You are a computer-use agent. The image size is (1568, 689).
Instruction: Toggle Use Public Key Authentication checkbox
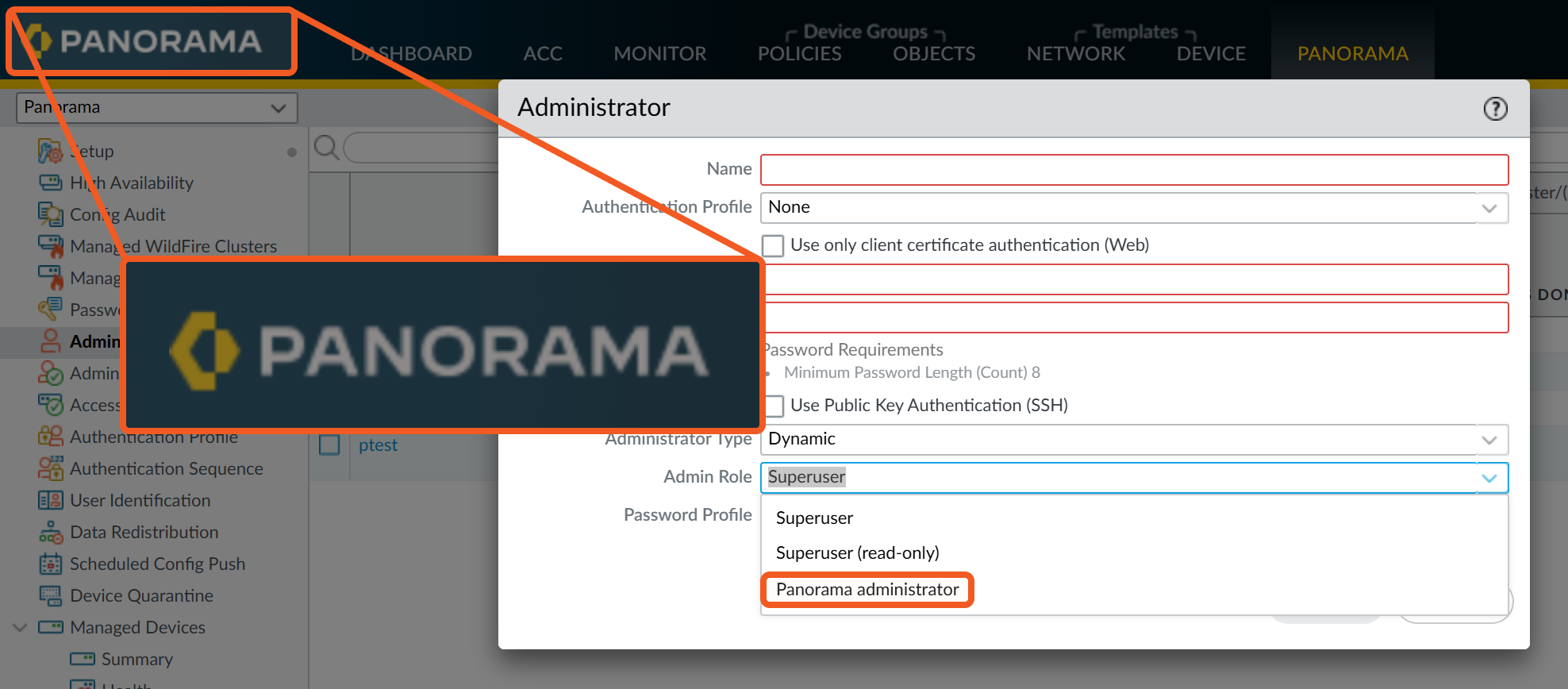pyautogui.click(x=774, y=406)
